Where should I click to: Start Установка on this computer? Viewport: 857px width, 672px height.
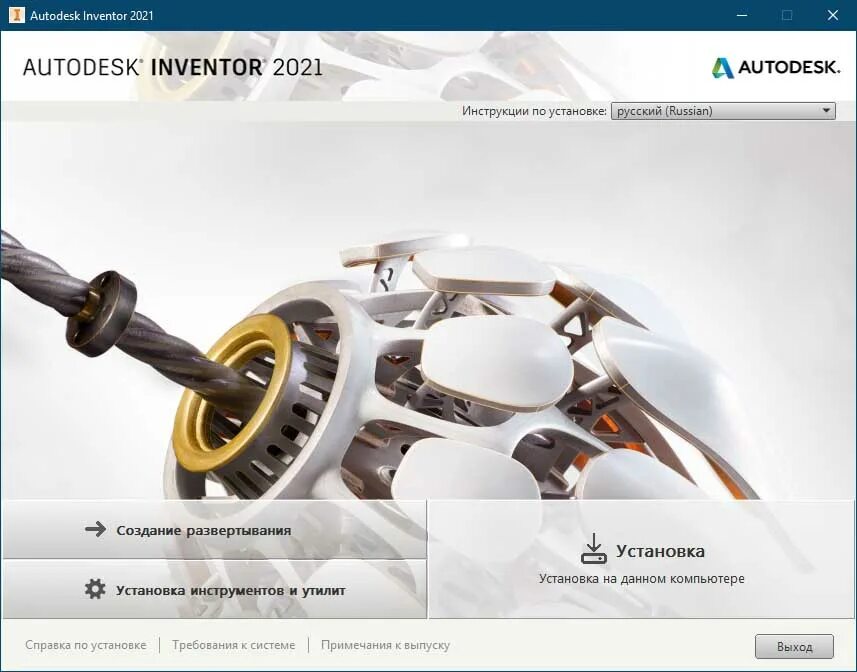pos(642,559)
